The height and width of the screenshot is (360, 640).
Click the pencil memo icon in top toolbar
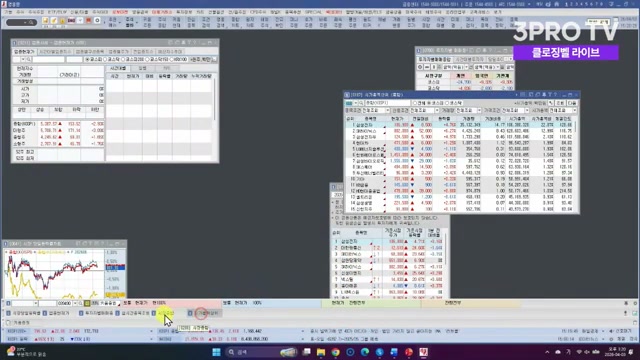[x=54, y=20]
